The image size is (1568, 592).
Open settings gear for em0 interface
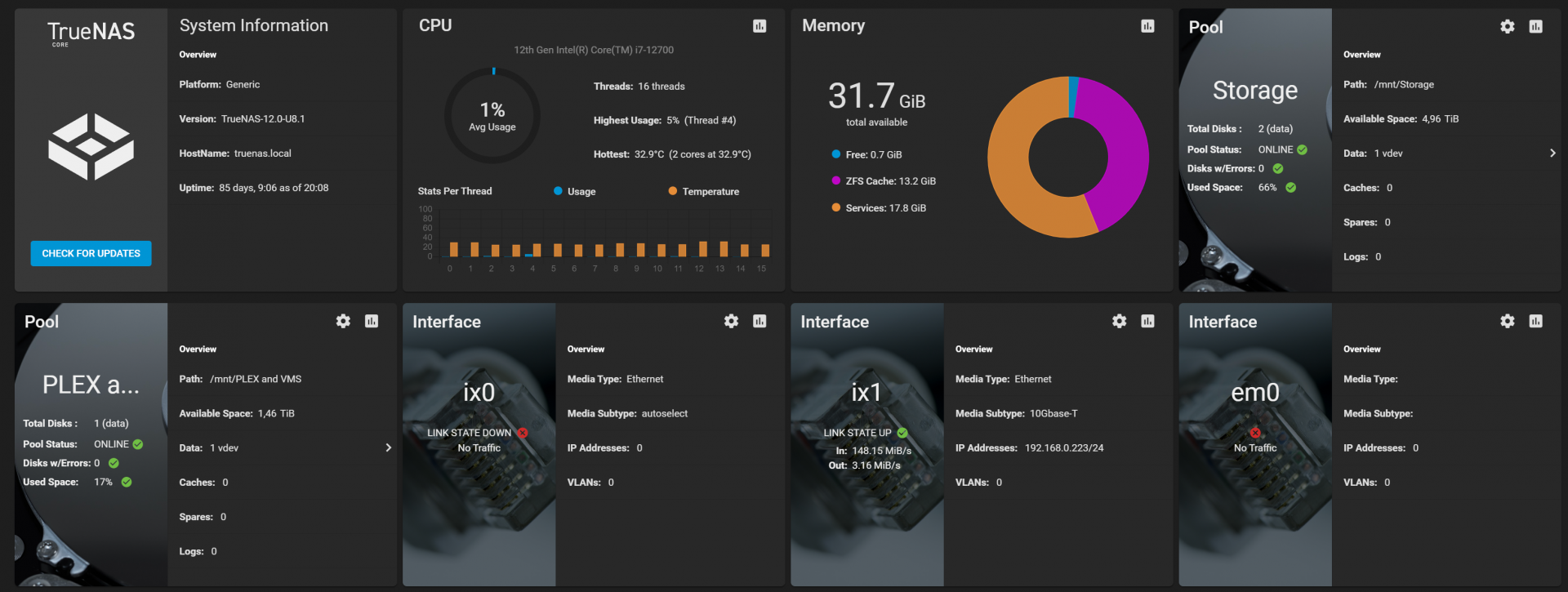point(1508,321)
